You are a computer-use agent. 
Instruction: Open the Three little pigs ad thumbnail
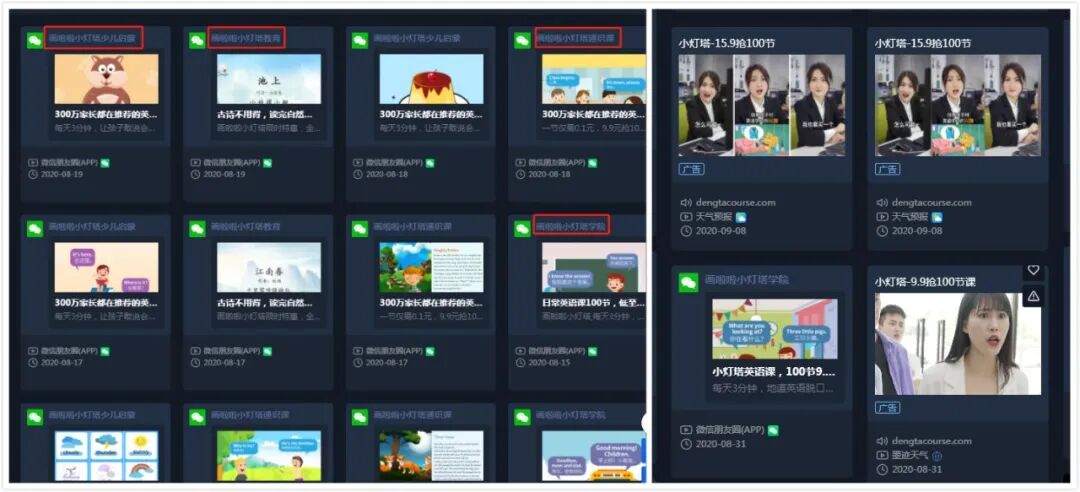point(775,329)
